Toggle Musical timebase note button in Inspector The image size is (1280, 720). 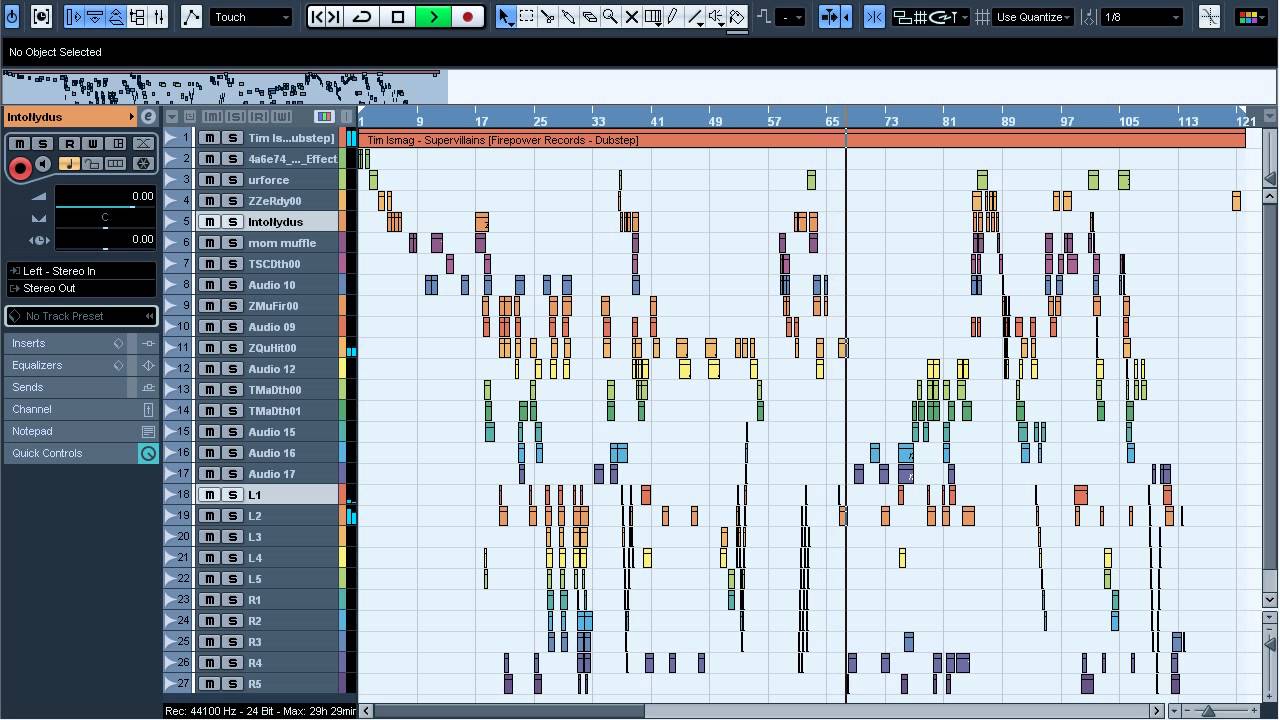point(68,164)
